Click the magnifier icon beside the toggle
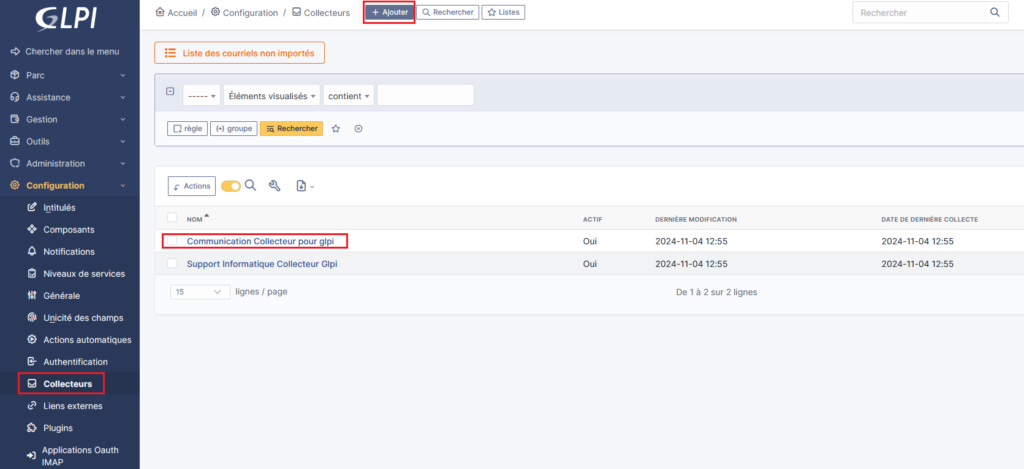The width and height of the screenshot is (1024, 469). 250,186
